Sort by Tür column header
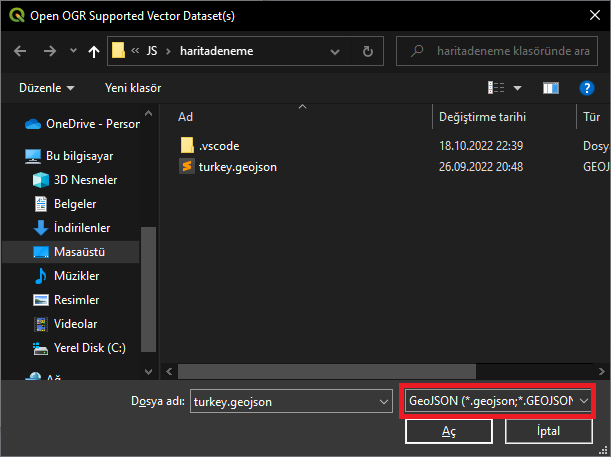The image size is (611, 457). 591,117
